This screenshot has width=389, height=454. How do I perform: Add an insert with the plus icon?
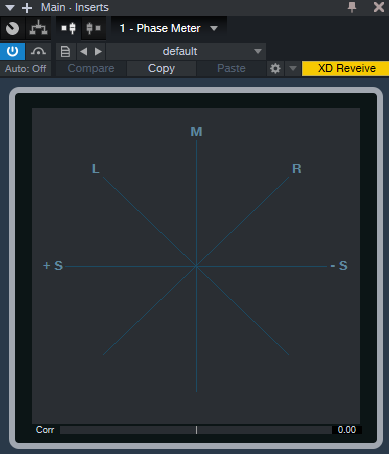[x=27, y=8]
